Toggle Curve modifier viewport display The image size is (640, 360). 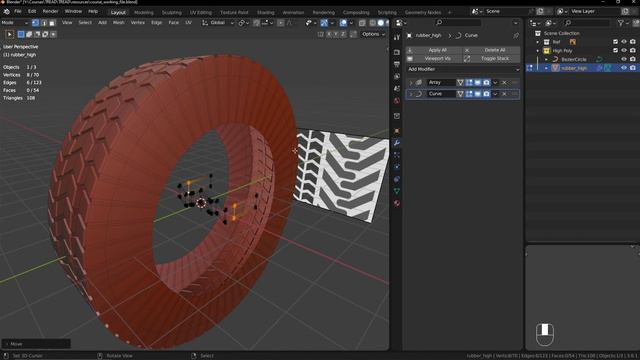click(x=478, y=94)
